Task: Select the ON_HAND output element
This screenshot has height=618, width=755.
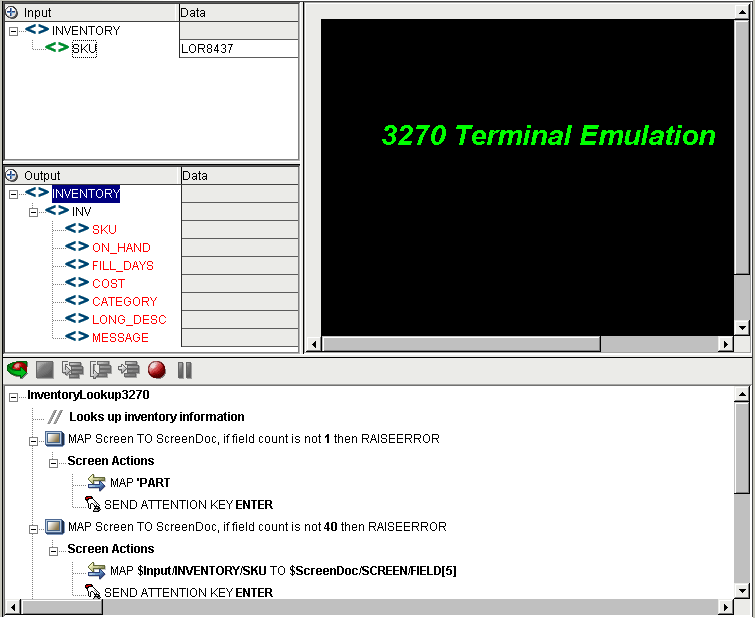Action: point(121,248)
